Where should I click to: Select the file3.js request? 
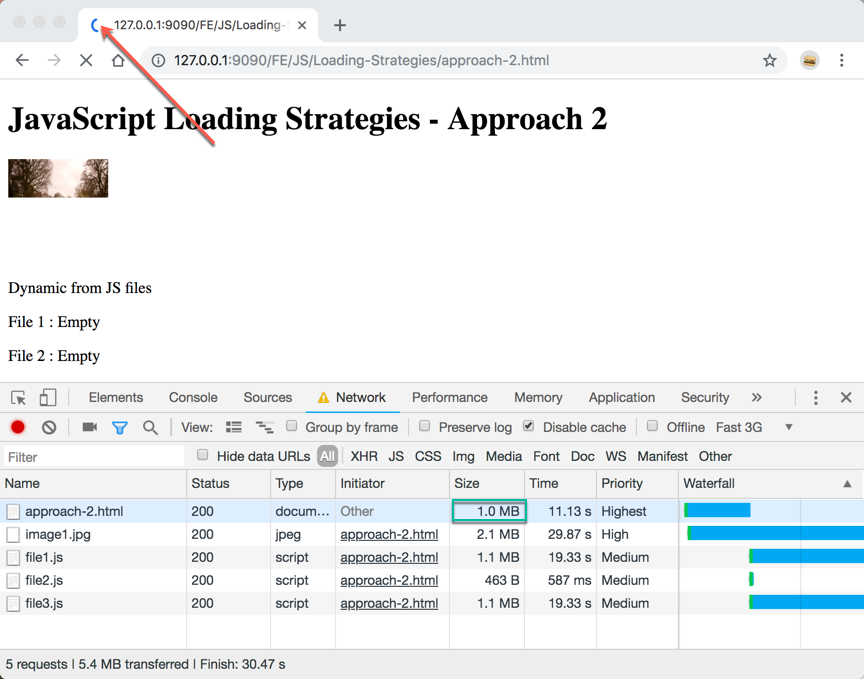pyautogui.click(x=432, y=603)
